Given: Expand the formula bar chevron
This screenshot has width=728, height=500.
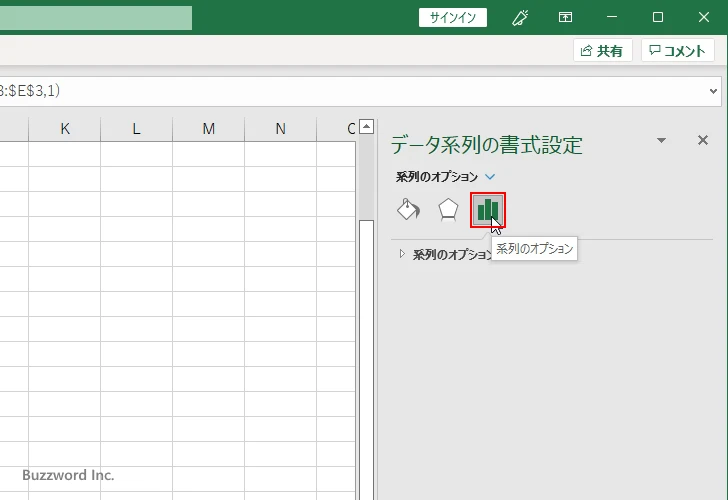Looking at the screenshot, I should pyautogui.click(x=713, y=91).
